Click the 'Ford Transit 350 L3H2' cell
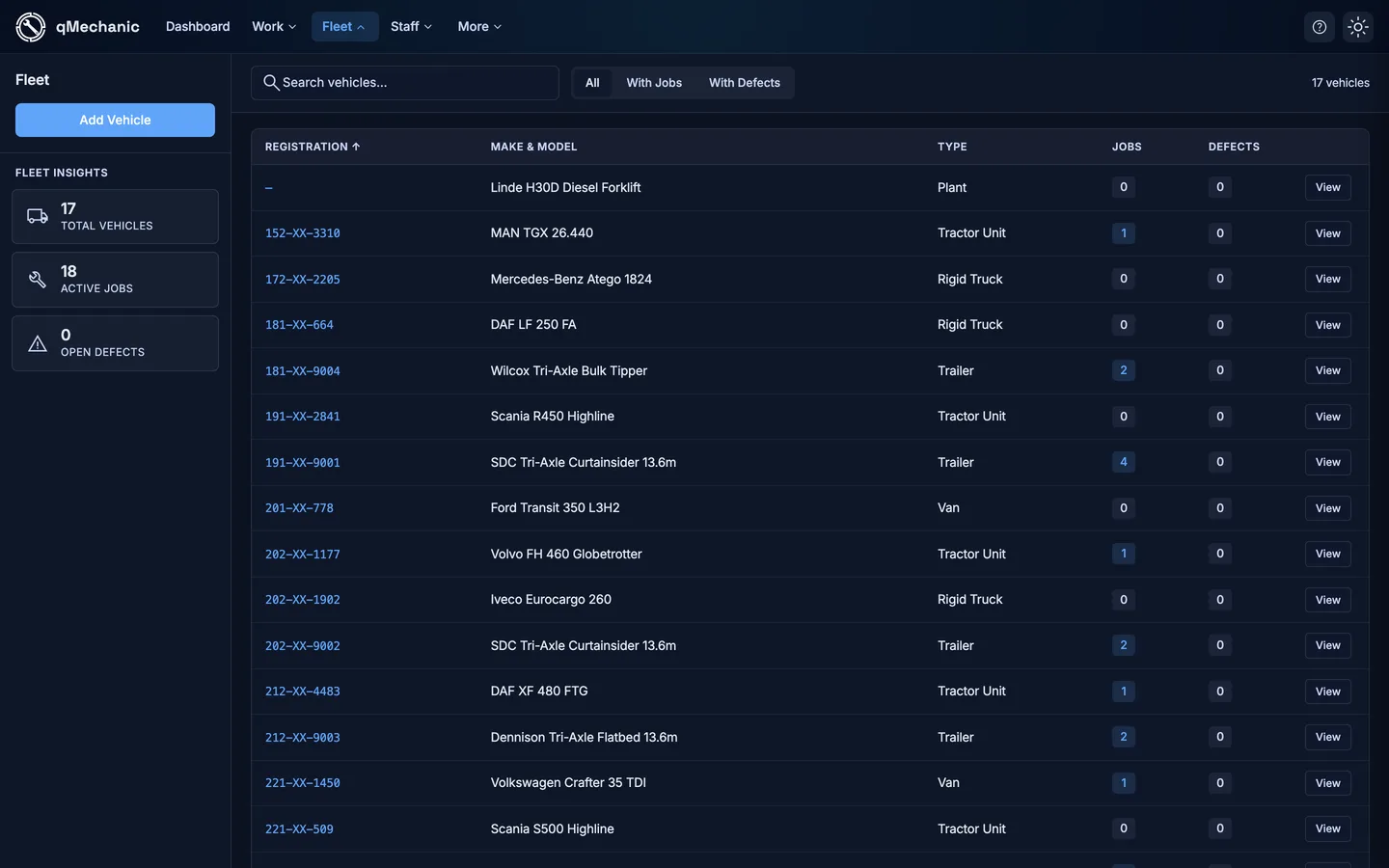1389x868 pixels. coord(555,507)
